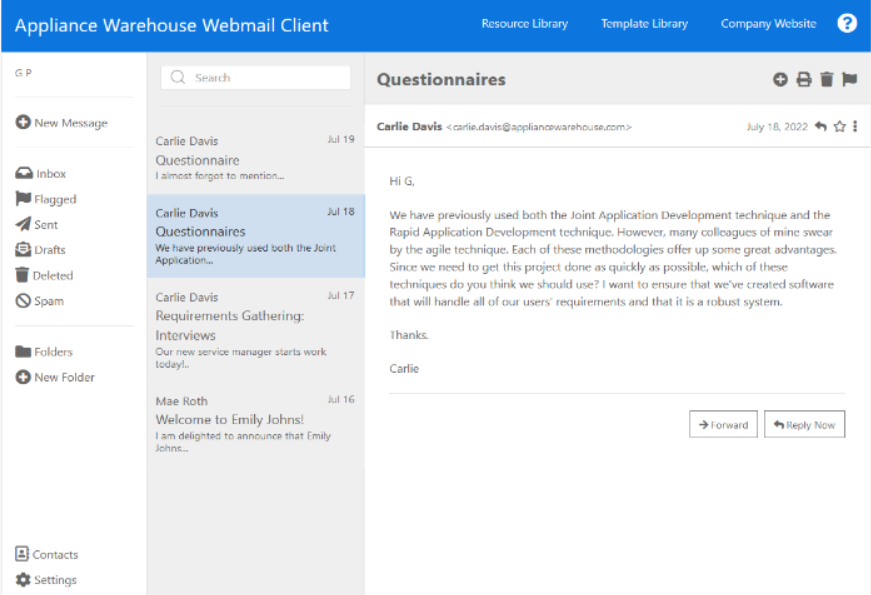Click the Mae Roth sender name
Image resolution: width=871 pixels, height=595 pixels.
coord(182,401)
